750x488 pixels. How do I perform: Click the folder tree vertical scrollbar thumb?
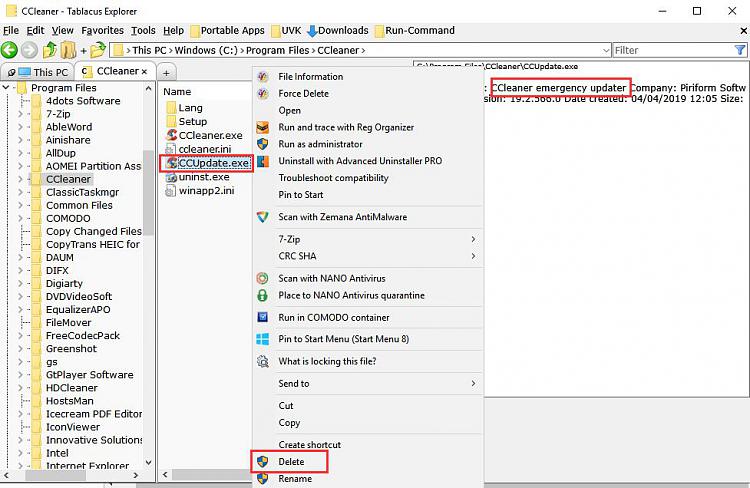pyautogui.click(x=148, y=193)
